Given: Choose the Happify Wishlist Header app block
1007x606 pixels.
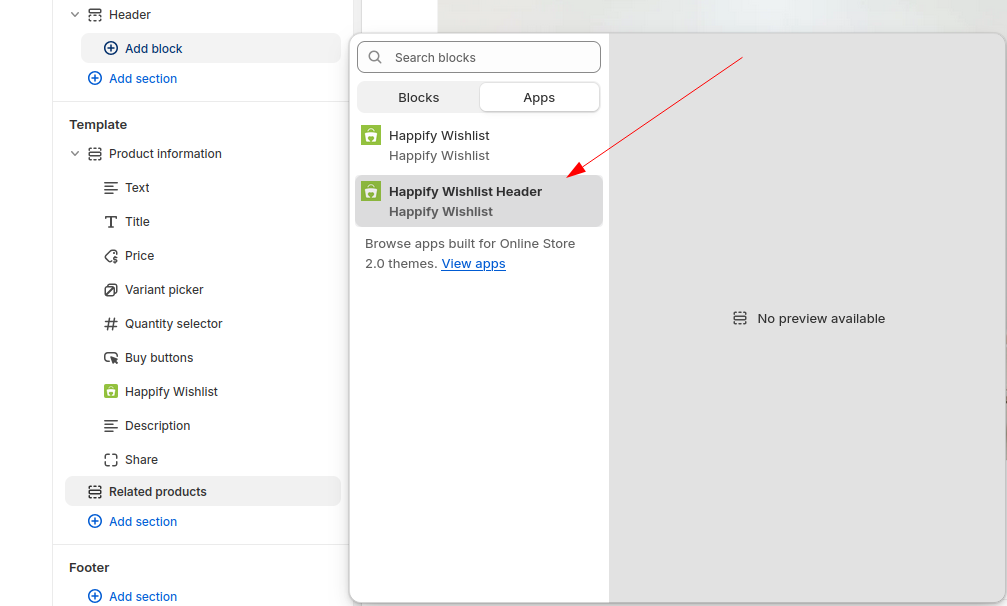Looking at the screenshot, I should [x=479, y=202].
